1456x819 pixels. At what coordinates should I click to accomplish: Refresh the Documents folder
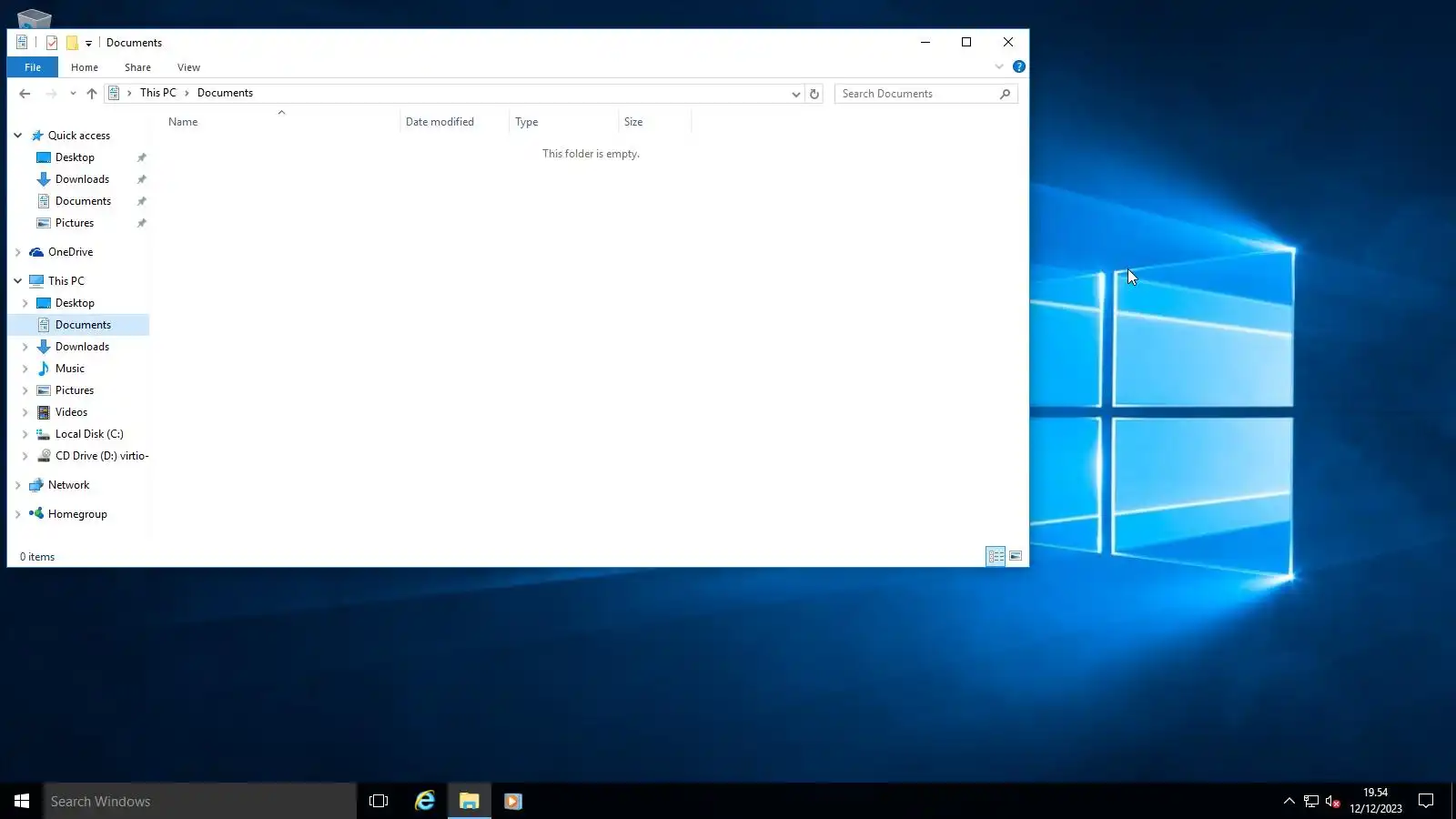[814, 94]
